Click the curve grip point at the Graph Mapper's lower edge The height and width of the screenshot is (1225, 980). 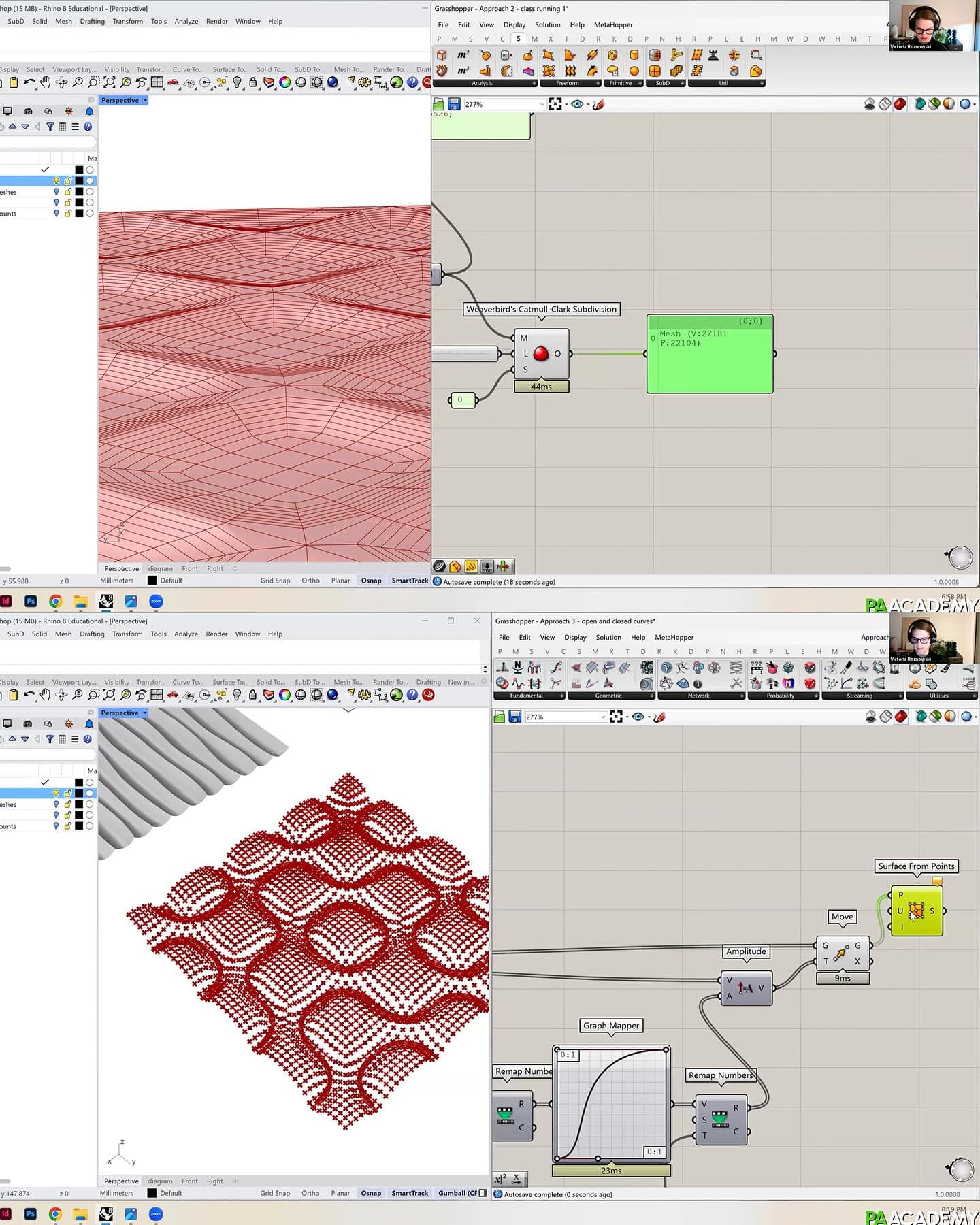(598, 1158)
